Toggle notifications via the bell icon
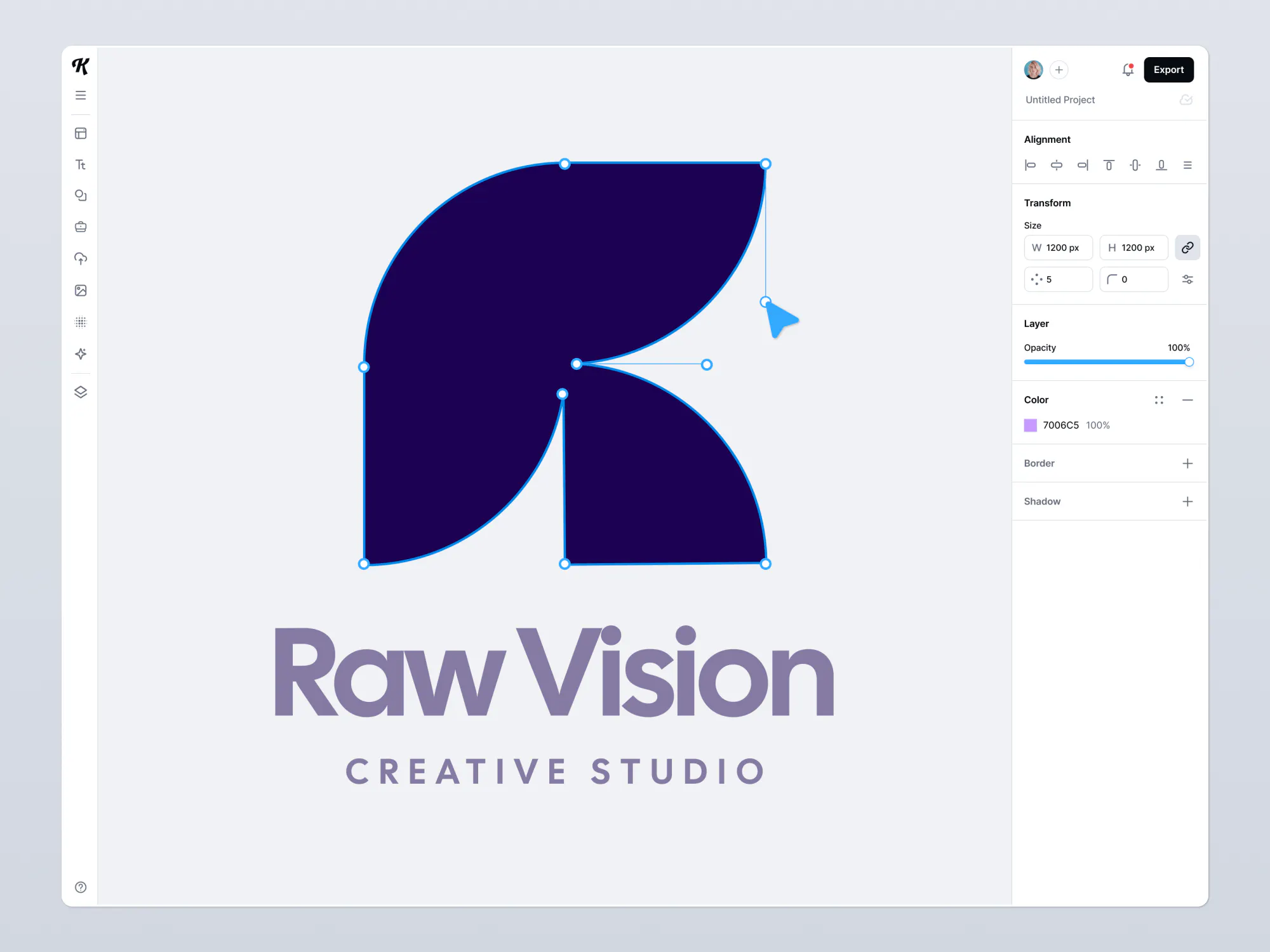This screenshot has width=1270, height=952. 1128,70
